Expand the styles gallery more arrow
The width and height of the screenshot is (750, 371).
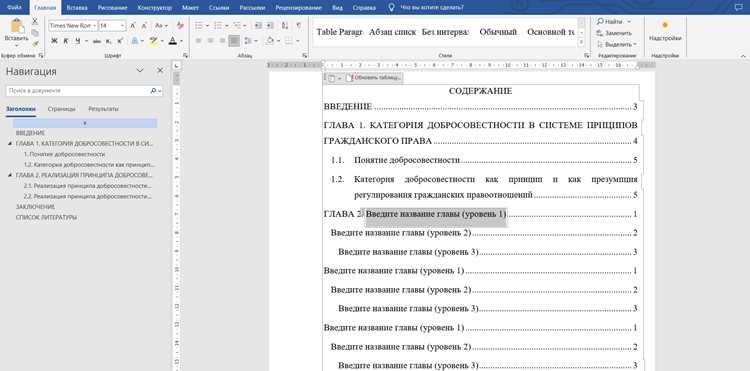pyautogui.click(x=581, y=43)
